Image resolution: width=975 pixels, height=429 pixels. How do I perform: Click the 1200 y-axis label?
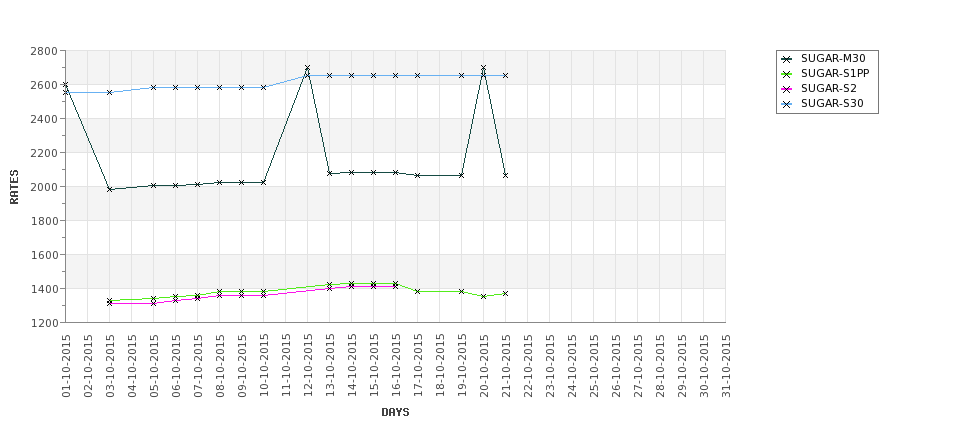(44, 323)
